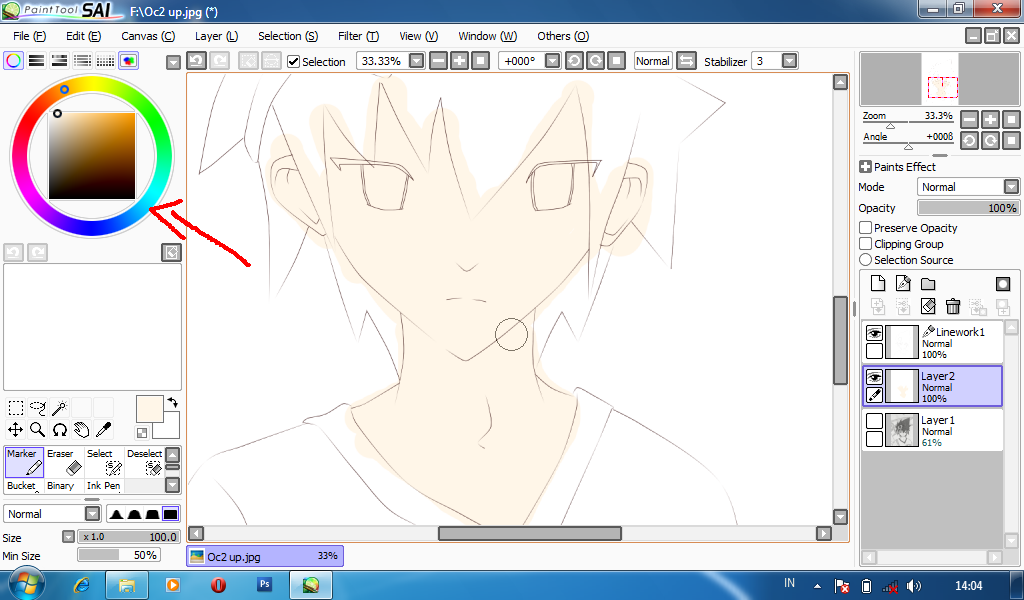The height and width of the screenshot is (600, 1024).
Task: Create a new normal layer
Action: point(878,283)
